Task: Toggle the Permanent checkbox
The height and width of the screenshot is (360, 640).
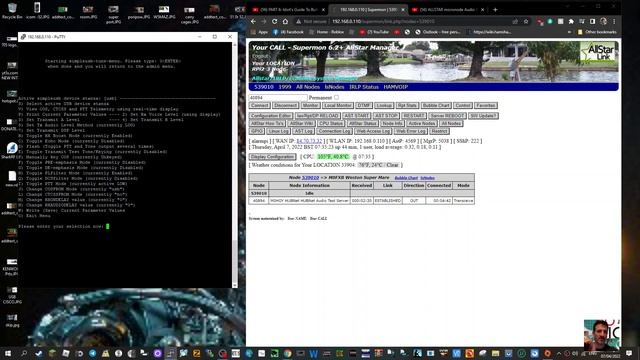Action: pos(336,98)
